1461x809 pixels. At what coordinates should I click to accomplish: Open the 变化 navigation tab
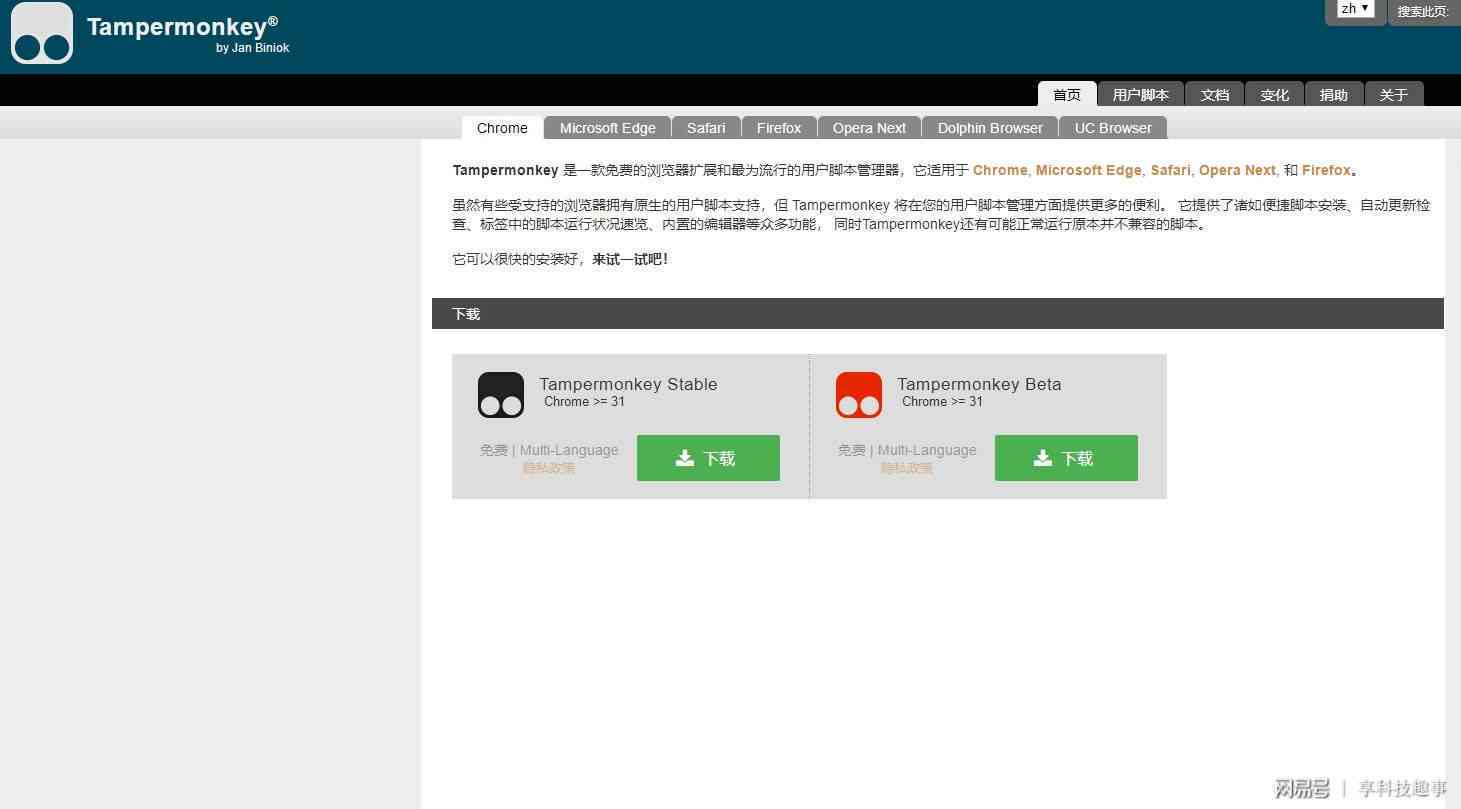click(x=1274, y=94)
